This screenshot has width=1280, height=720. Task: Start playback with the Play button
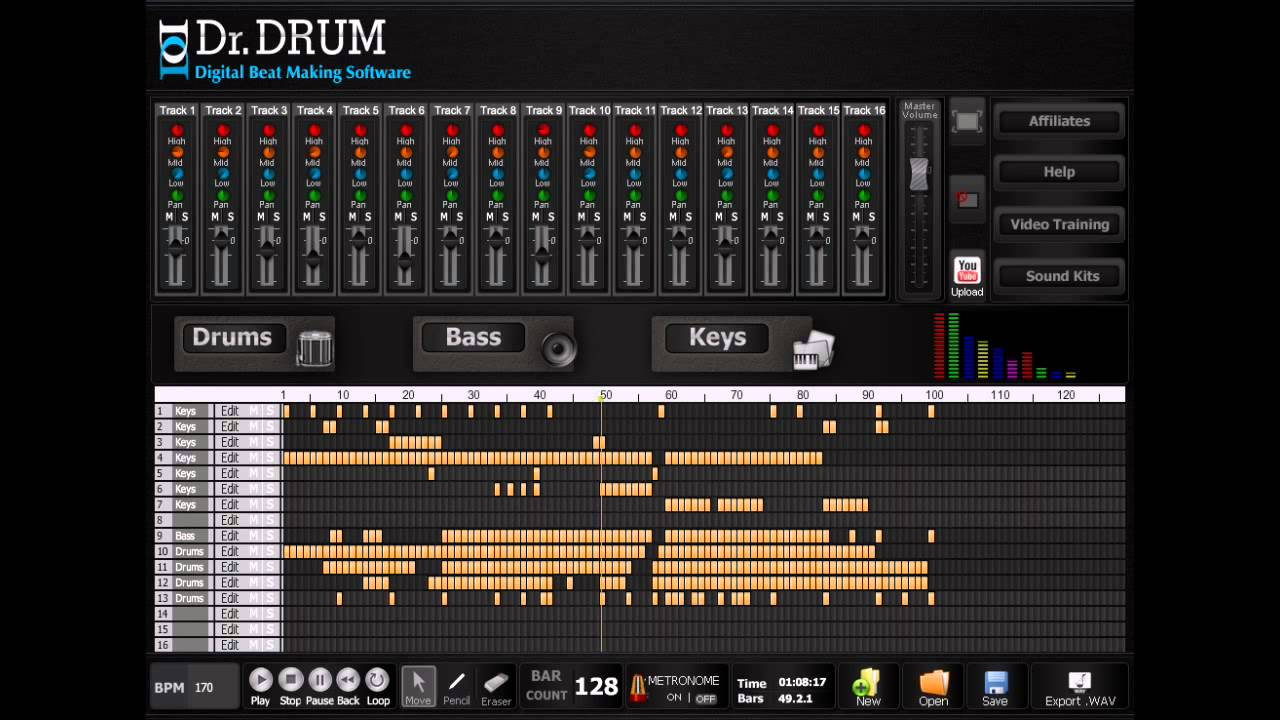click(x=260, y=680)
